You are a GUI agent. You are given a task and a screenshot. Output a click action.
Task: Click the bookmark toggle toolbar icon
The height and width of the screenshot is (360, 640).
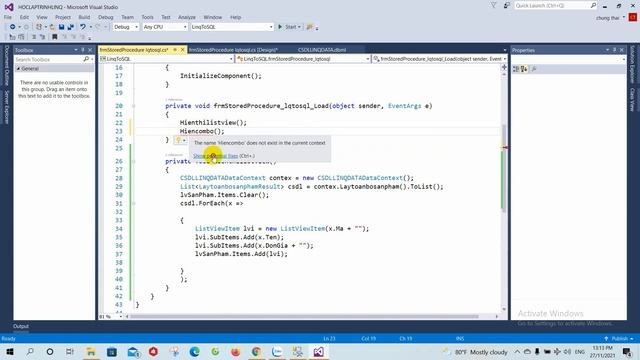pyautogui.click(x=54, y=37)
